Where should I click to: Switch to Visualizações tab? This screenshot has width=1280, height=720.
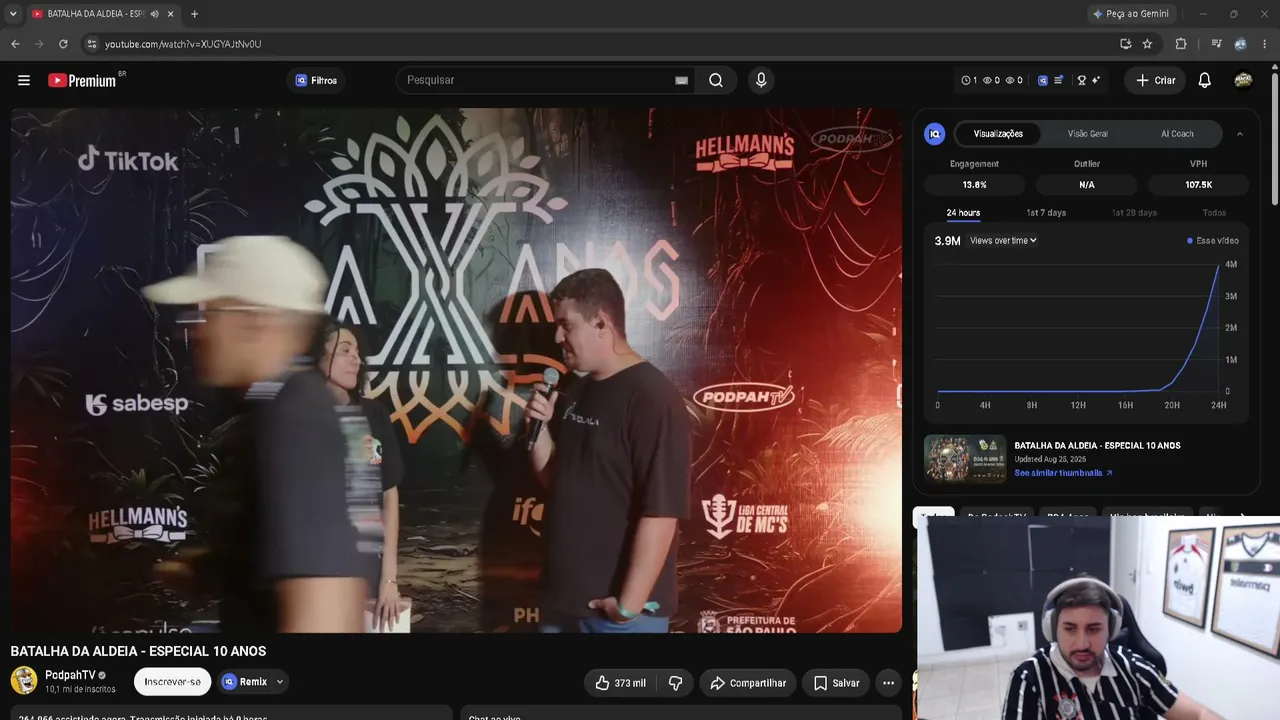pyautogui.click(x=998, y=134)
